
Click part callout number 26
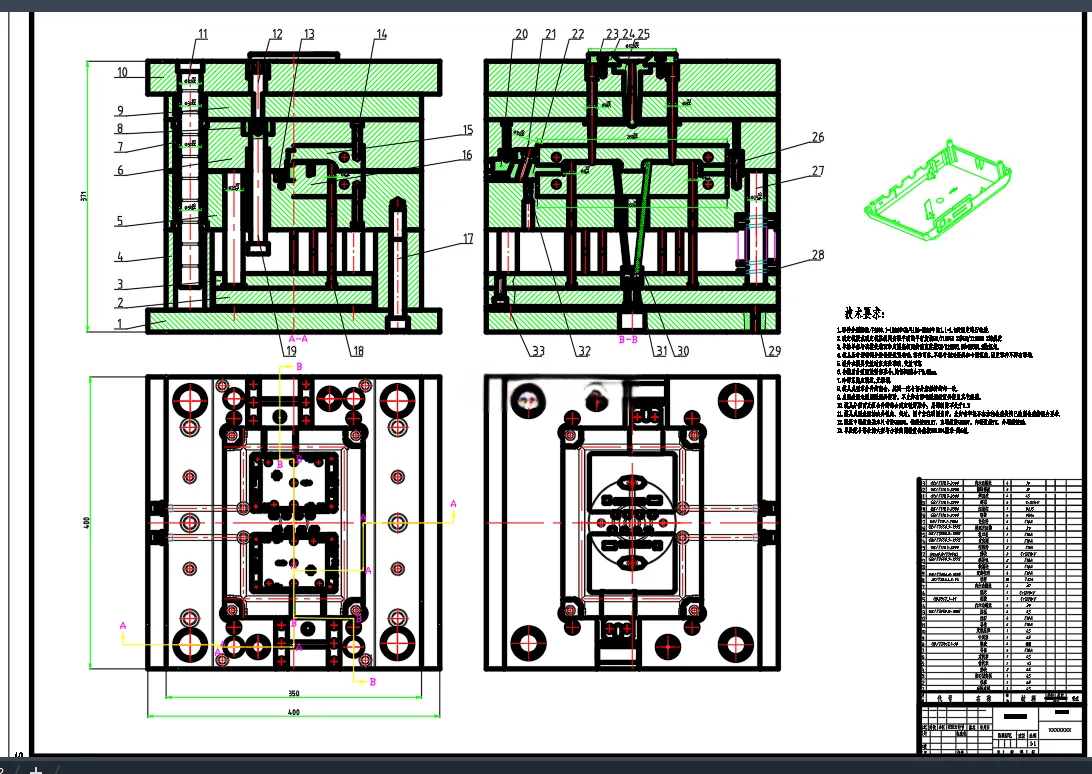coord(818,137)
